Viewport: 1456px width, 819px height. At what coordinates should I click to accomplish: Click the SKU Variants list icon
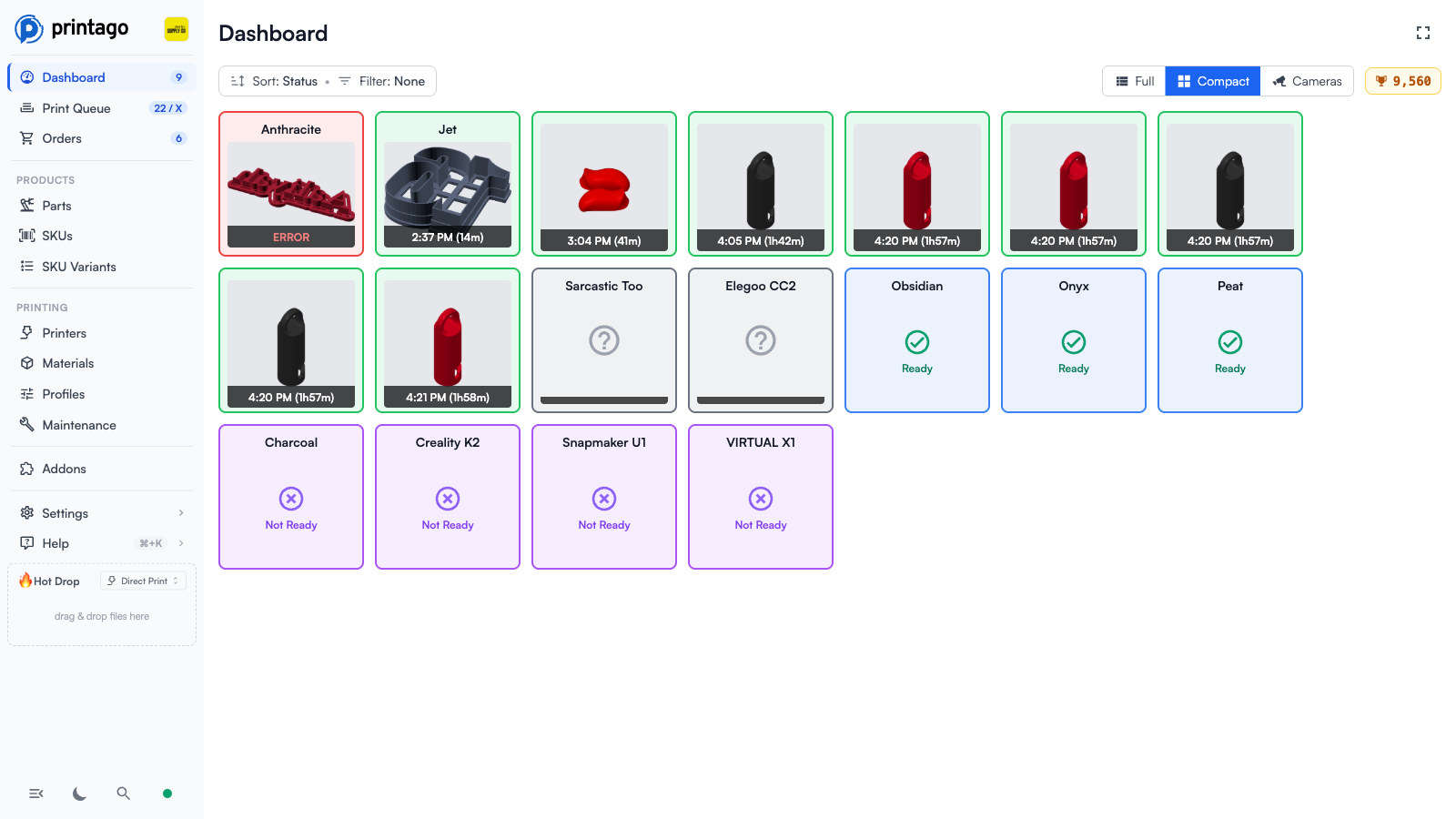tap(27, 267)
